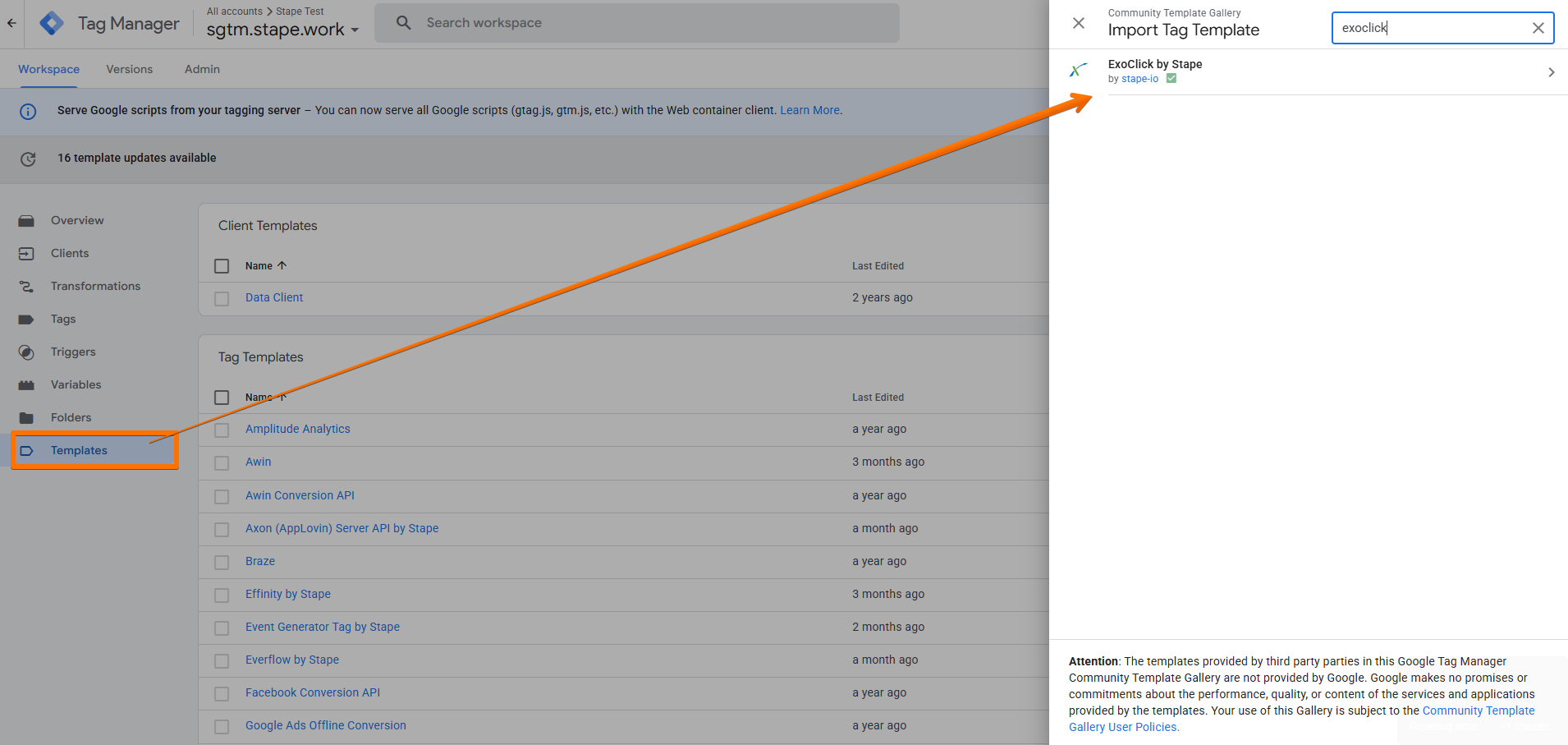Sort Client Templates by Name arrow
Viewport: 1568px width, 745px height.
(x=282, y=265)
